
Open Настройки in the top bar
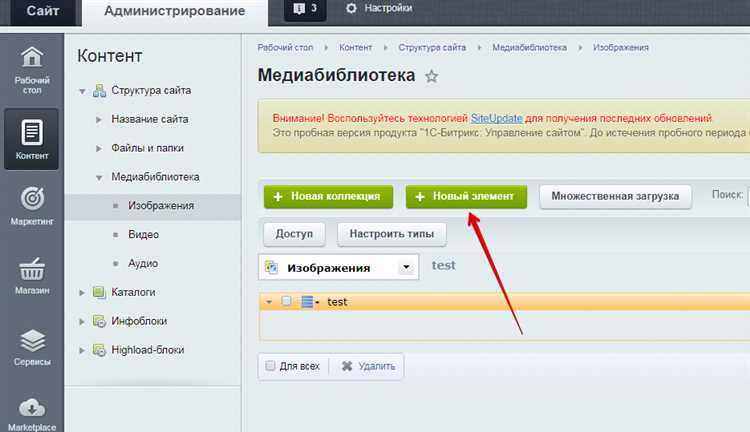click(379, 8)
